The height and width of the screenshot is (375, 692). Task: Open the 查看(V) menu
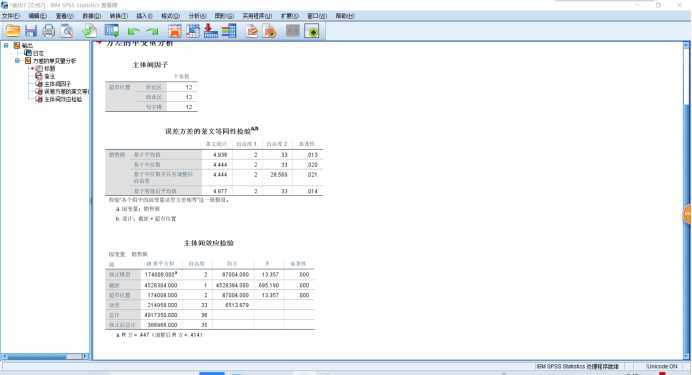[x=64, y=16]
